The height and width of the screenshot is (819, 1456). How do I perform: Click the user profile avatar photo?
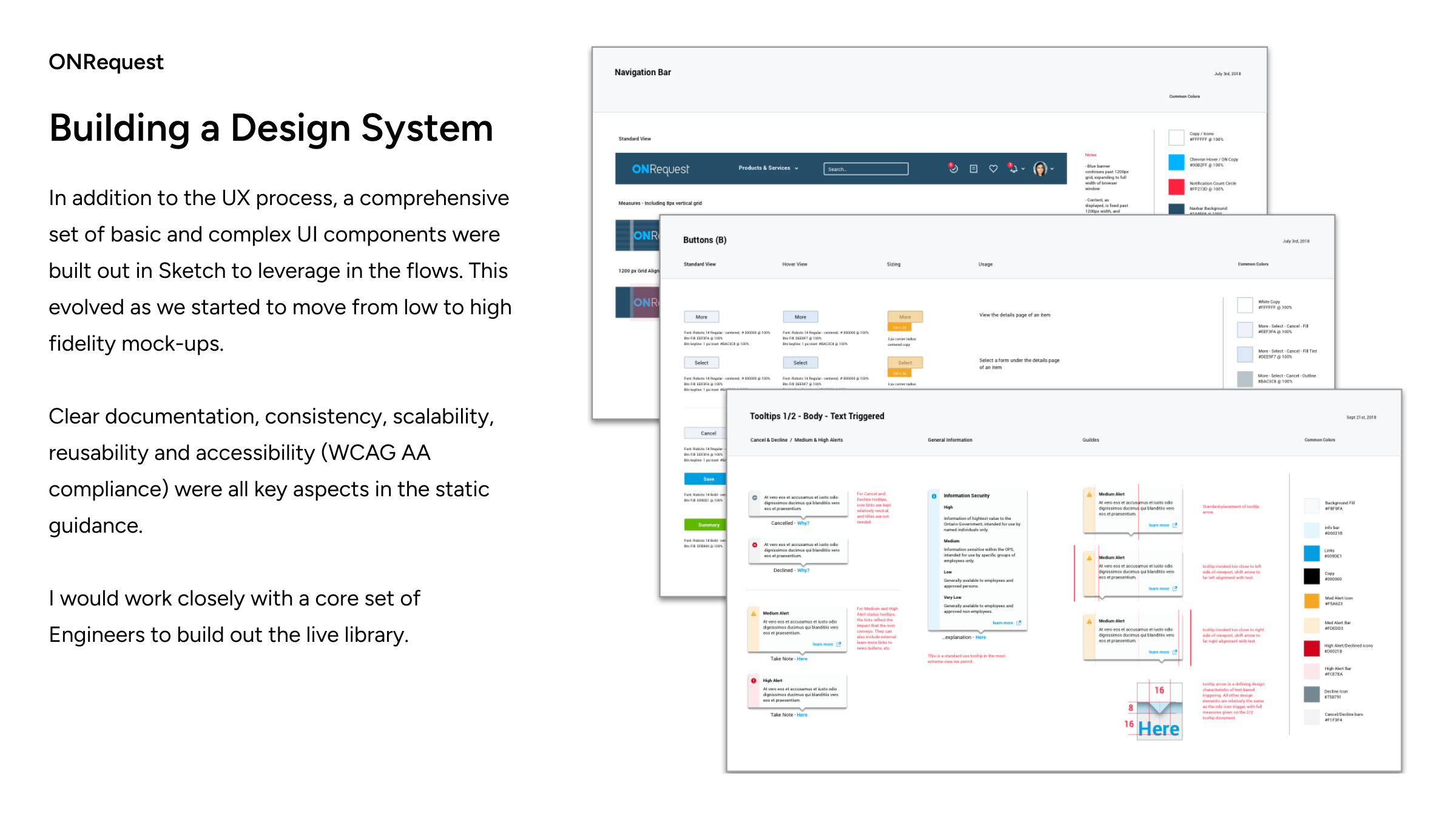1040,169
